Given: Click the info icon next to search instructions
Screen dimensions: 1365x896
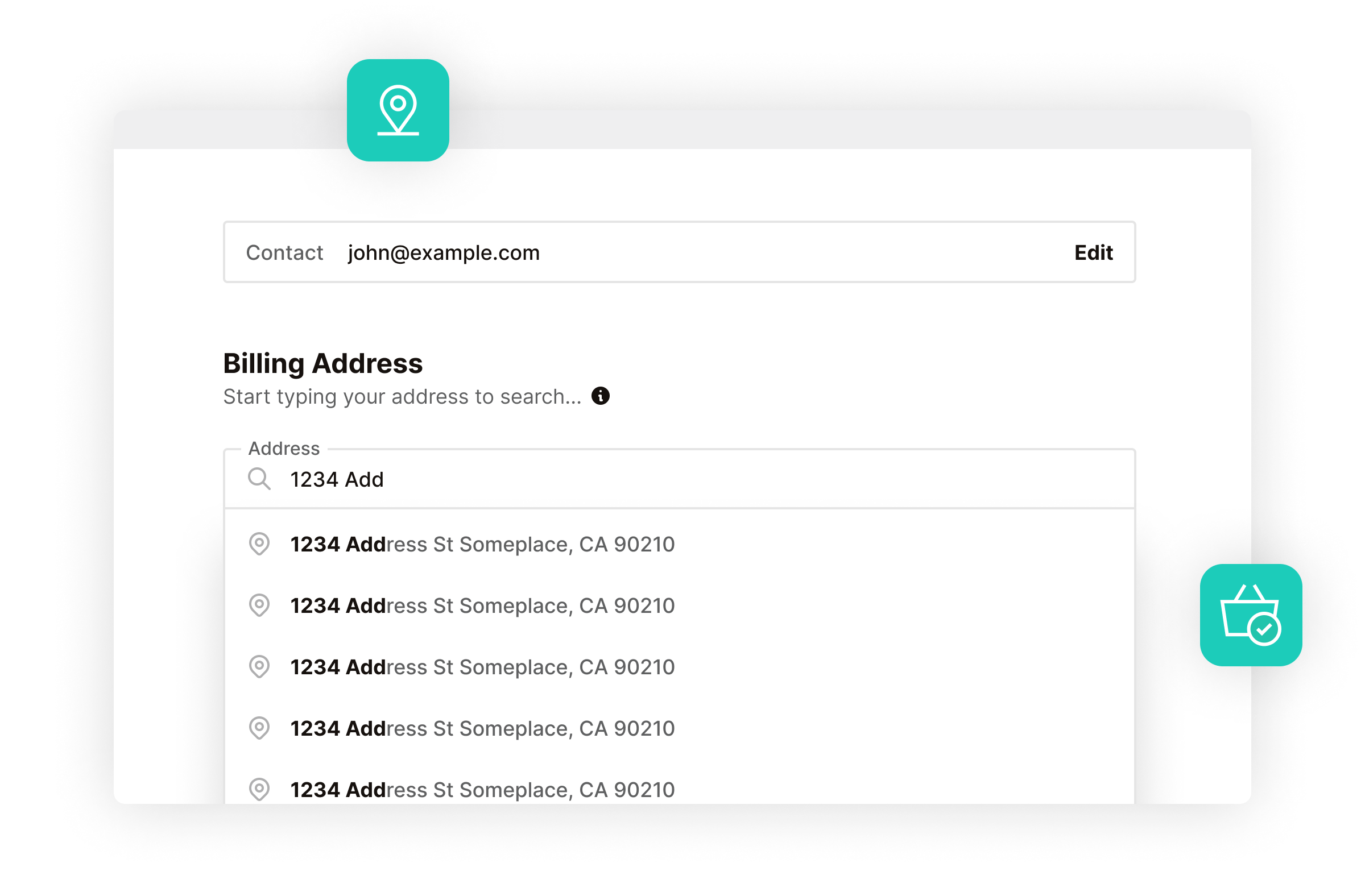Looking at the screenshot, I should (x=601, y=396).
